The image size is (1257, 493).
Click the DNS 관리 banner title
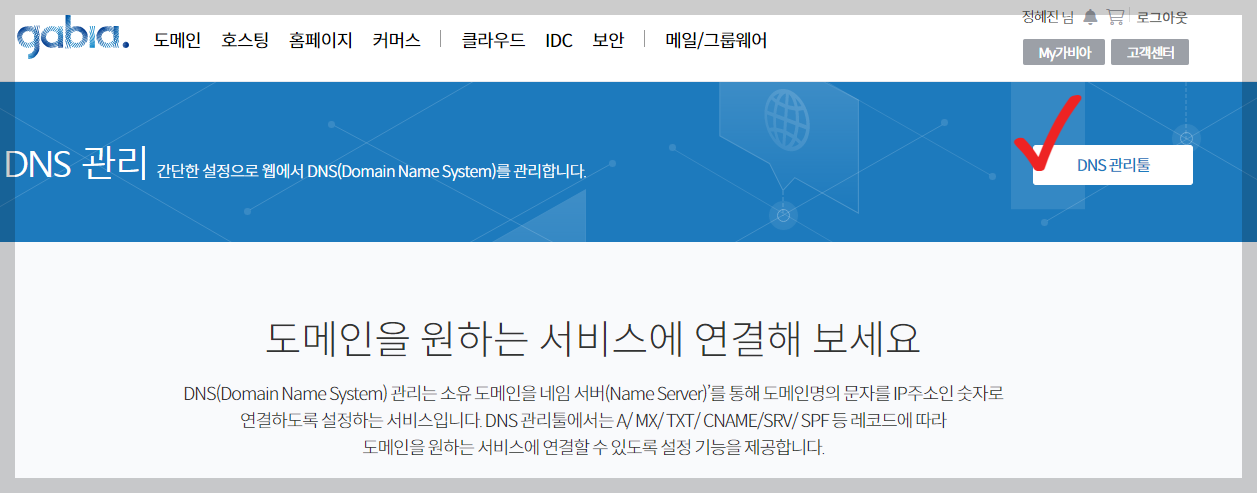(x=76, y=164)
